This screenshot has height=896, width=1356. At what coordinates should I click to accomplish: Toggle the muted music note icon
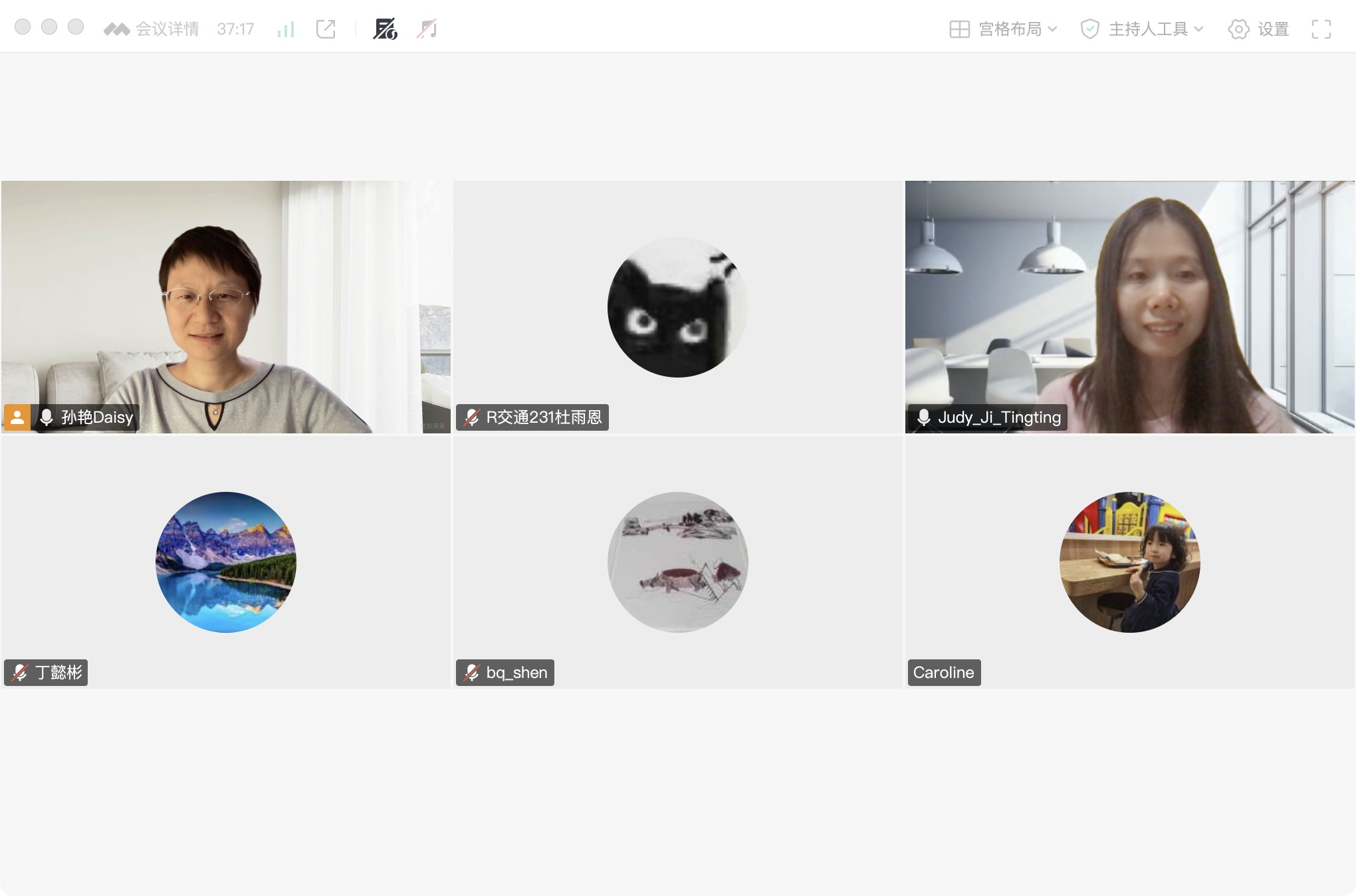click(427, 29)
